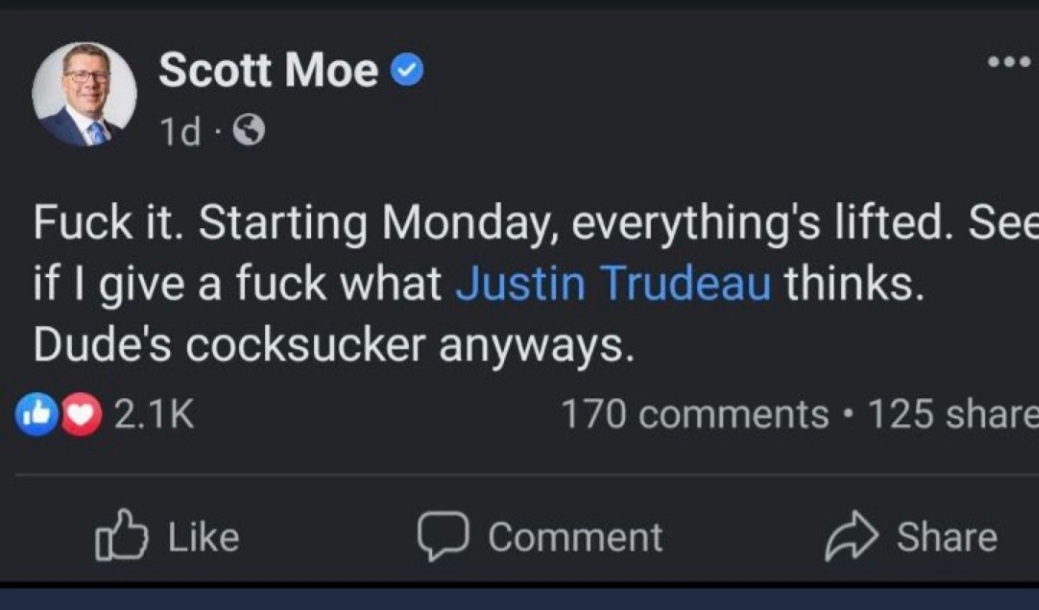Open the 170 comments link
The width and height of the screenshot is (1039, 610).
(x=694, y=414)
